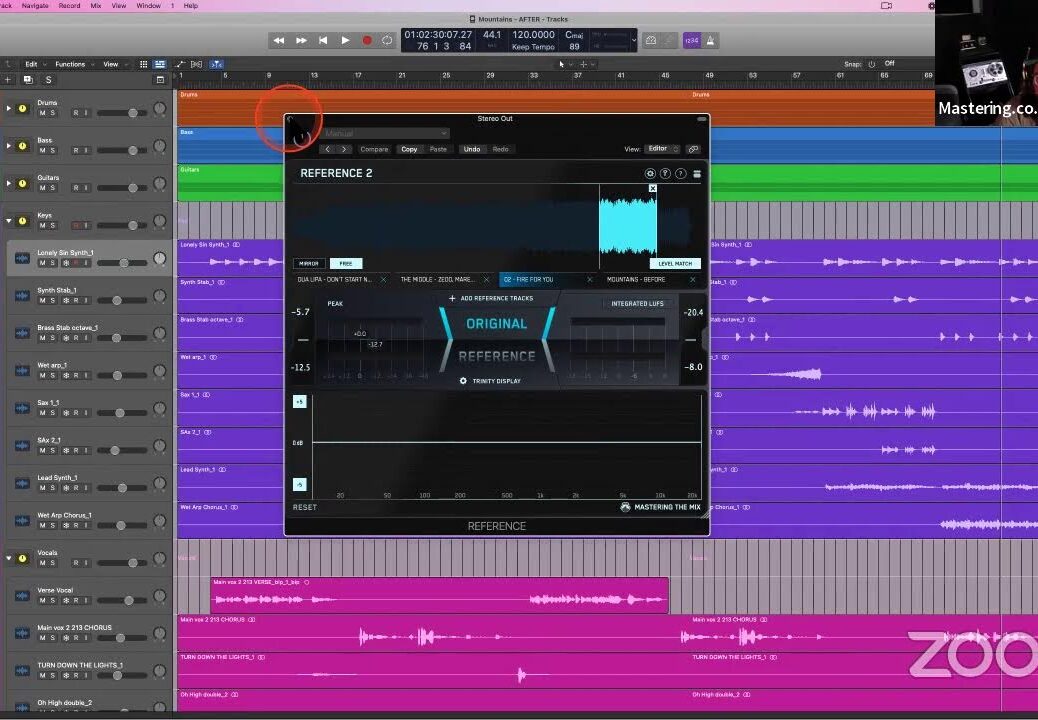Solo the Wet arp_1 track

pos(53,376)
